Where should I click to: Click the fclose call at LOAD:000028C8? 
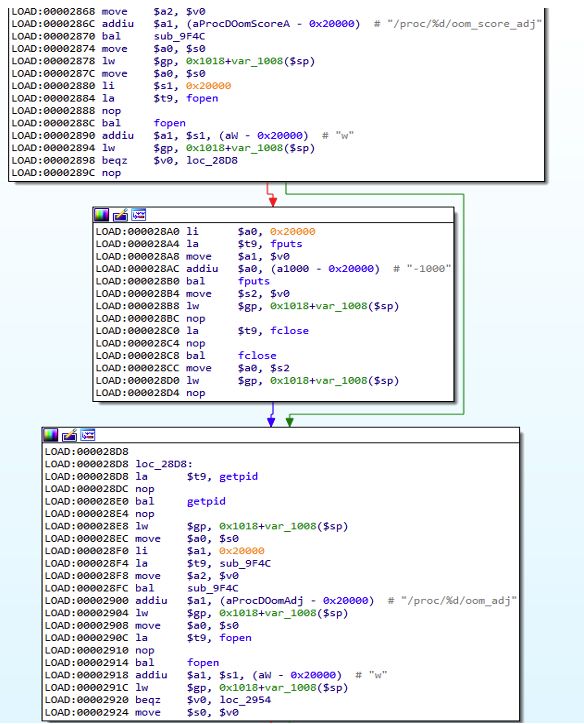coord(257,356)
